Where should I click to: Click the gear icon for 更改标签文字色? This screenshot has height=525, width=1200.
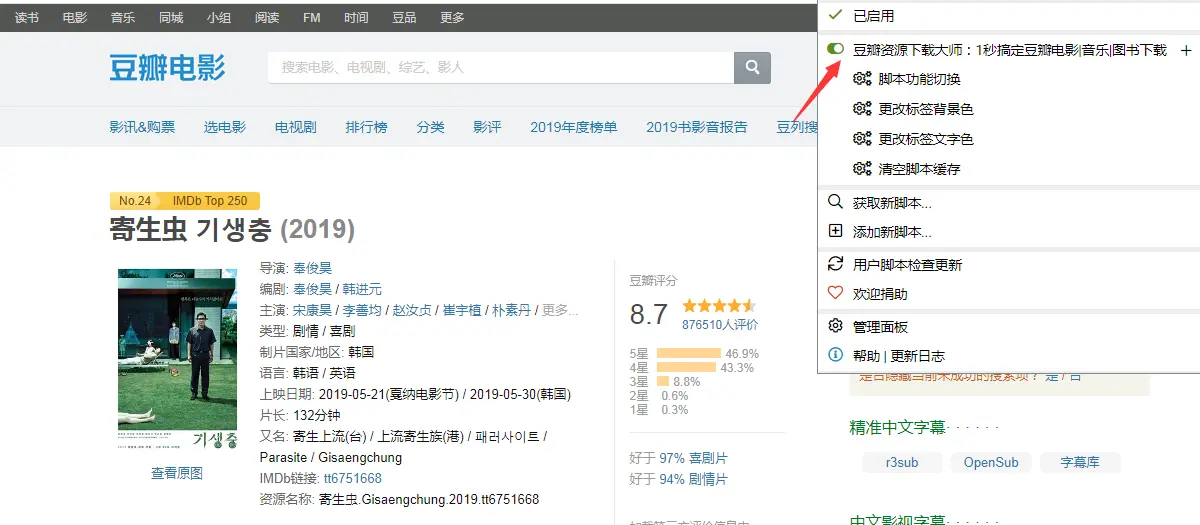[x=862, y=139]
